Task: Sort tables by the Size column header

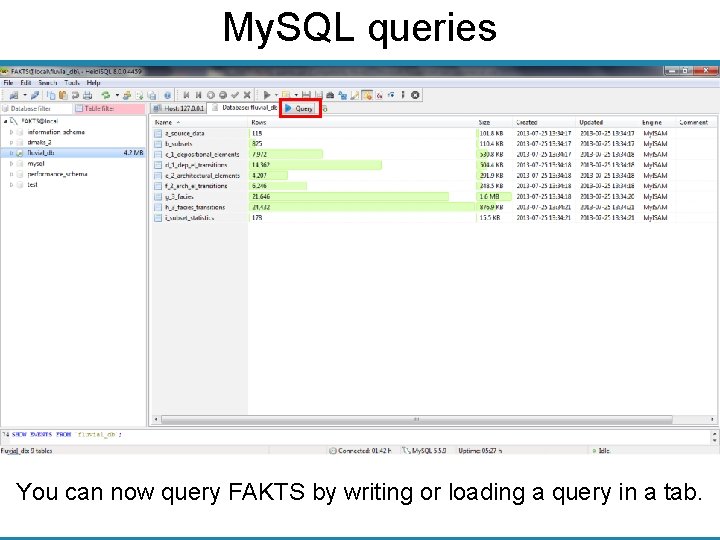Action: (x=494, y=122)
